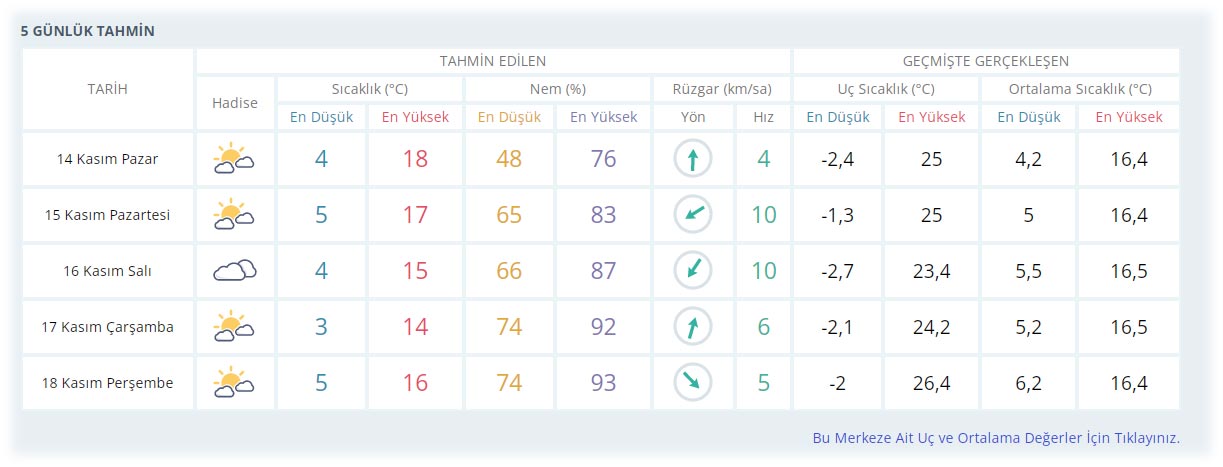Click wind direction arrow for 16 Kasım Salı
Image resolution: width=1223 pixels, height=467 pixels.
(x=692, y=271)
